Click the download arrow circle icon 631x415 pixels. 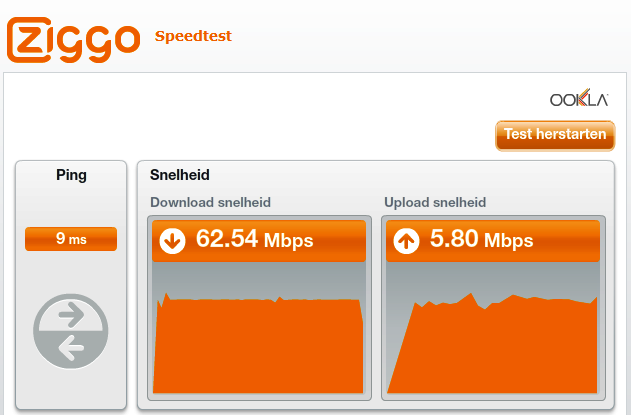(x=172, y=241)
